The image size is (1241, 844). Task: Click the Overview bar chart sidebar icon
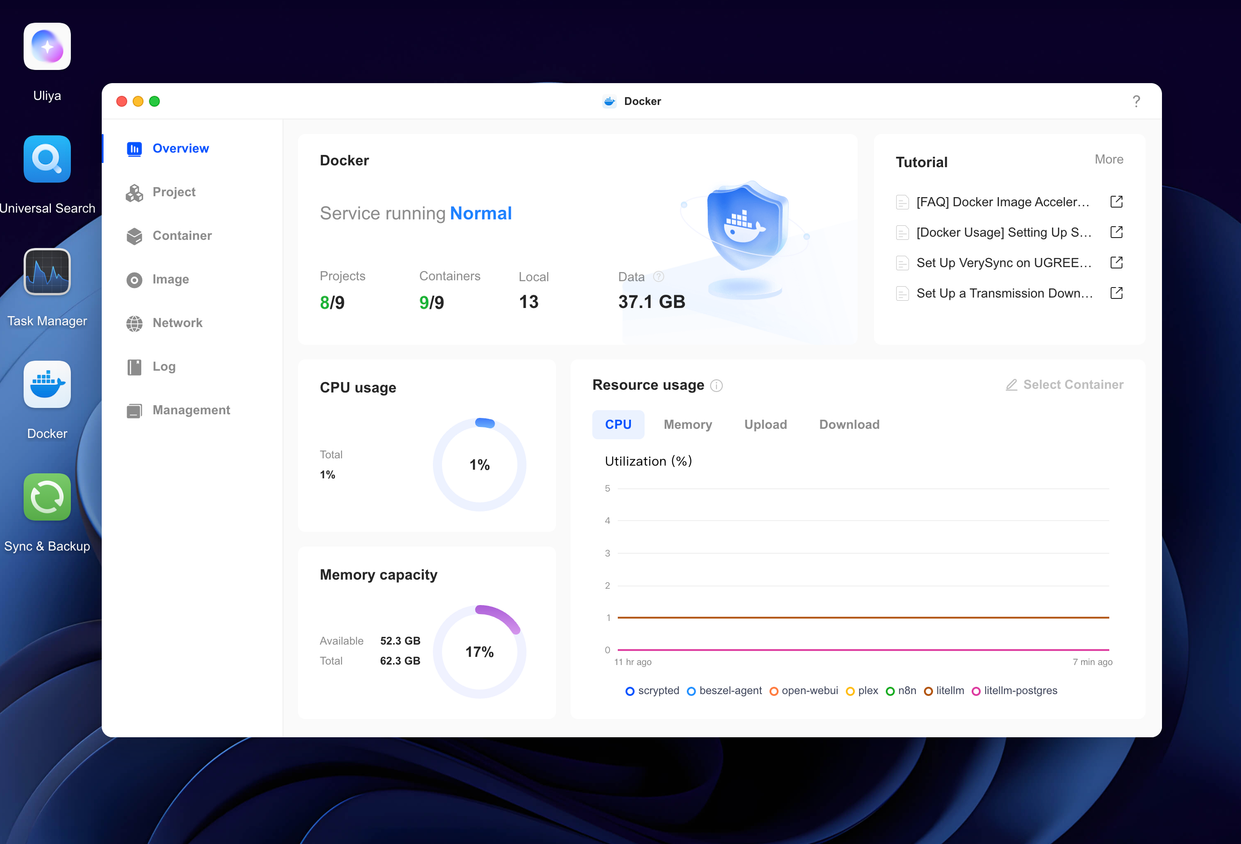tap(134, 149)
